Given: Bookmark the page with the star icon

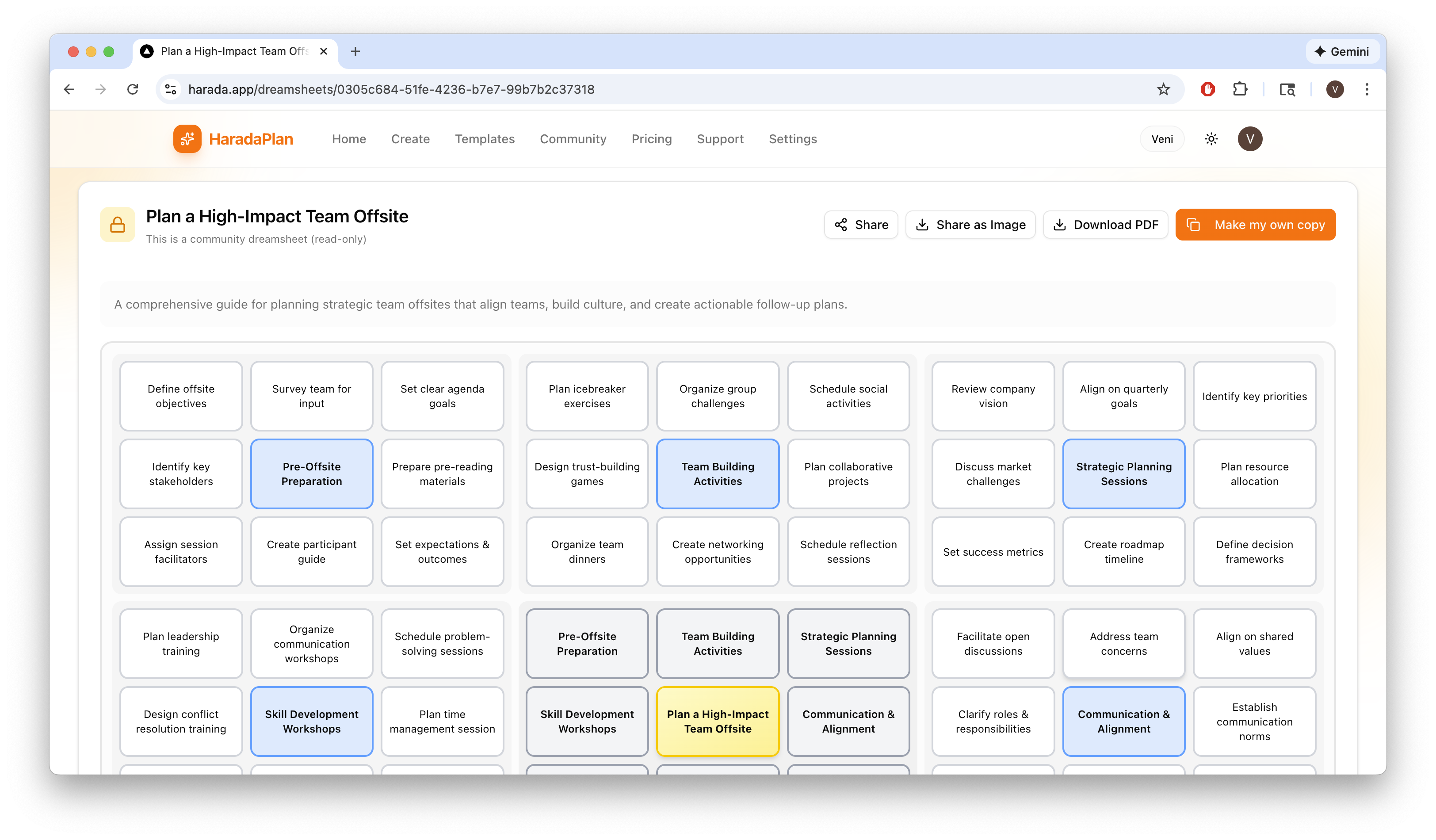Looking at the screenshot, I should point(1163,89).
